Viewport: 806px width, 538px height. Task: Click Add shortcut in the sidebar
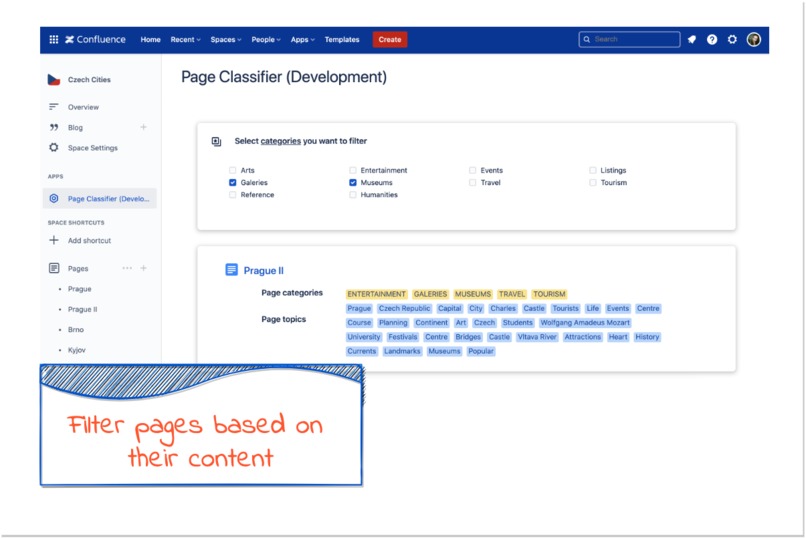point(89,240)
